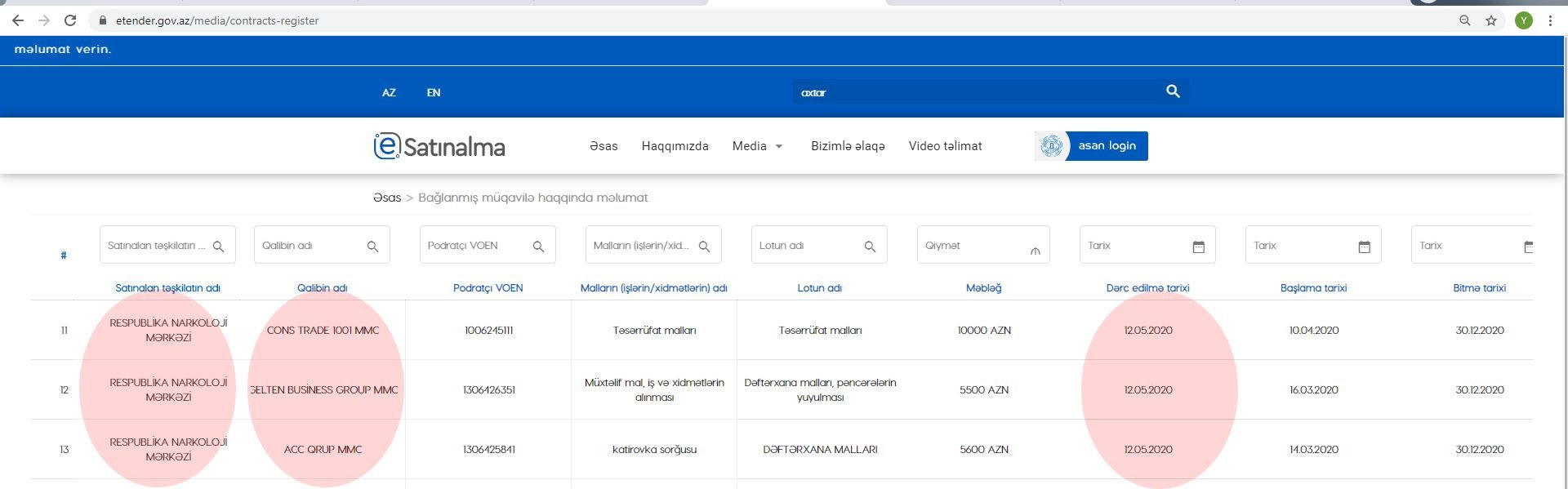Select the GELTEN BUSİNESS GROUP MMC cell
The width and height of the screenshot is (1568, 489).
click(x=323, y=390)
